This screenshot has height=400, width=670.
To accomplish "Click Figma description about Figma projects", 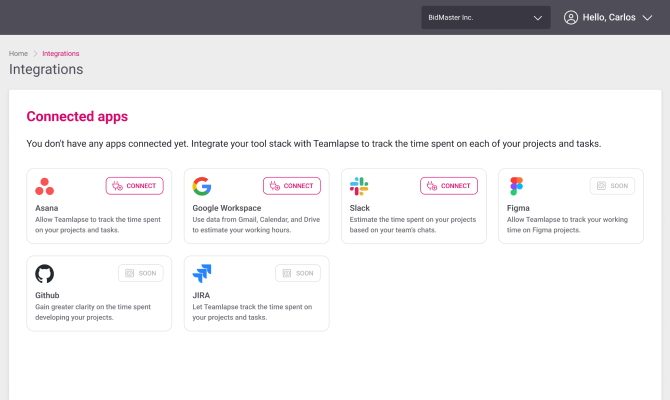I will click(567, 225).
